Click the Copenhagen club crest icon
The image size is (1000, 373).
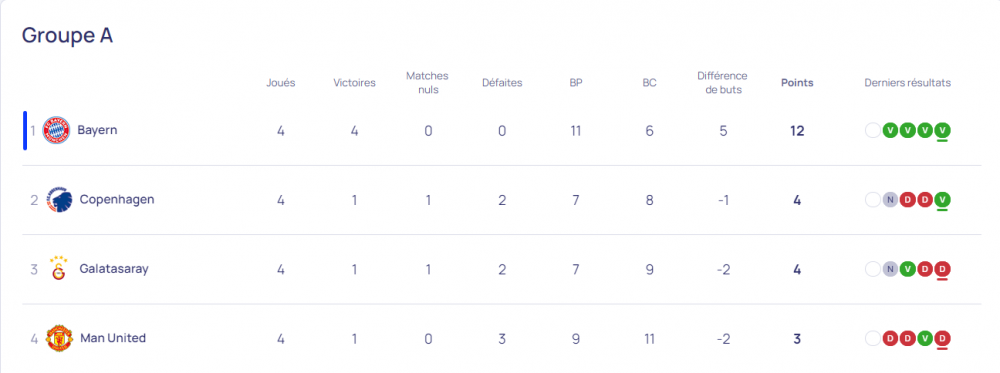pos(59,200)
